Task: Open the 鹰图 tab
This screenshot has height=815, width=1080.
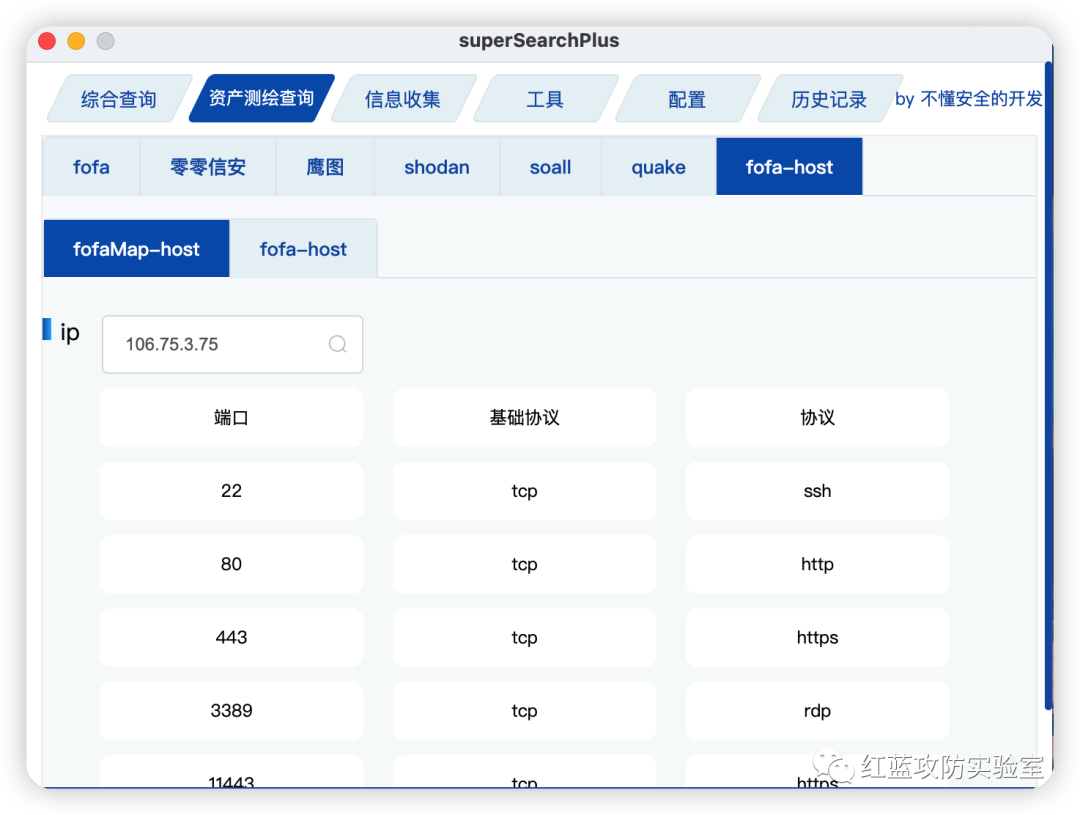Action: coord(325,167)
